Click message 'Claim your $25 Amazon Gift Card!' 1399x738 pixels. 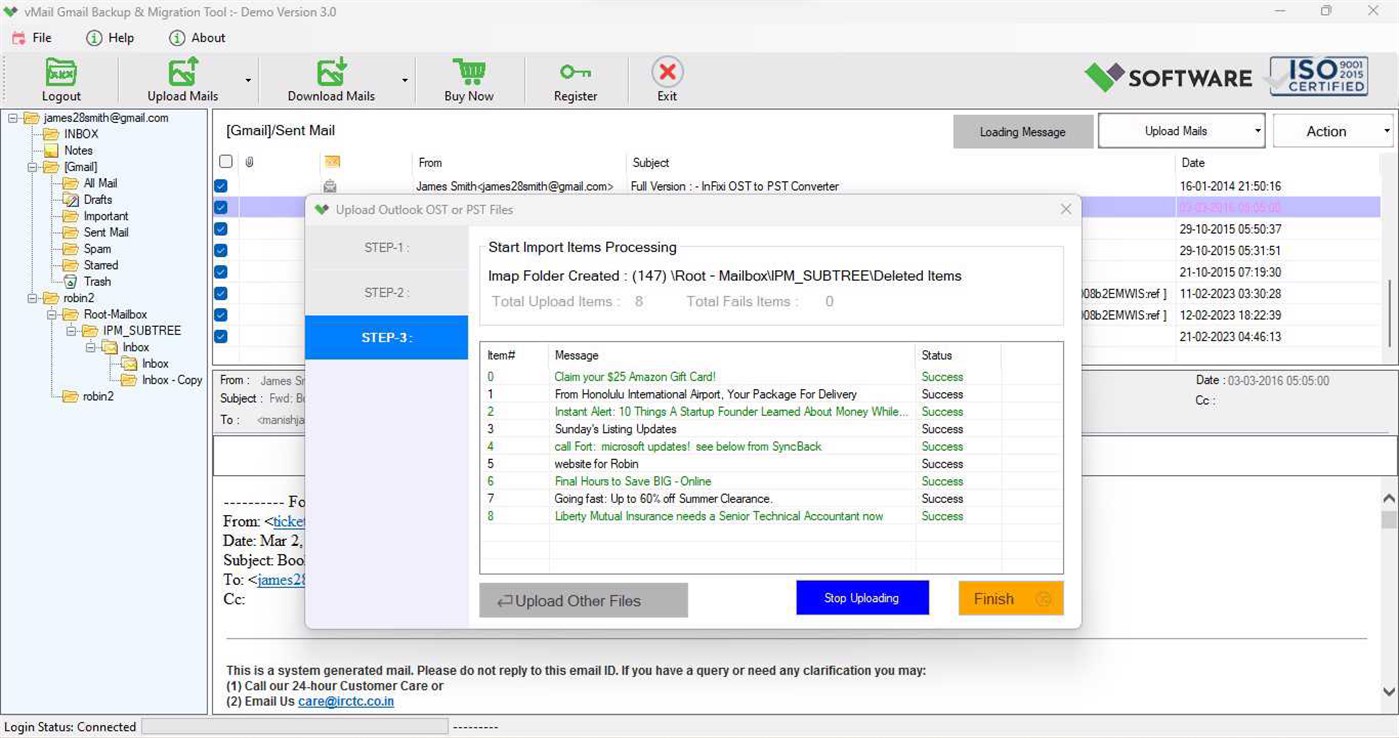tap(635, 377)
